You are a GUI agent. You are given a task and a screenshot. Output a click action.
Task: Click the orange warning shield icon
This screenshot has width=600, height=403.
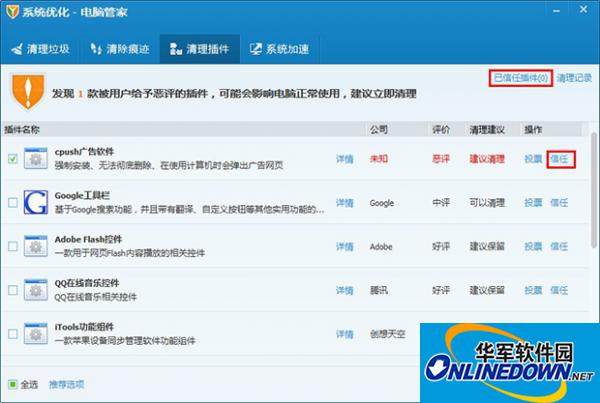(28, 91)
